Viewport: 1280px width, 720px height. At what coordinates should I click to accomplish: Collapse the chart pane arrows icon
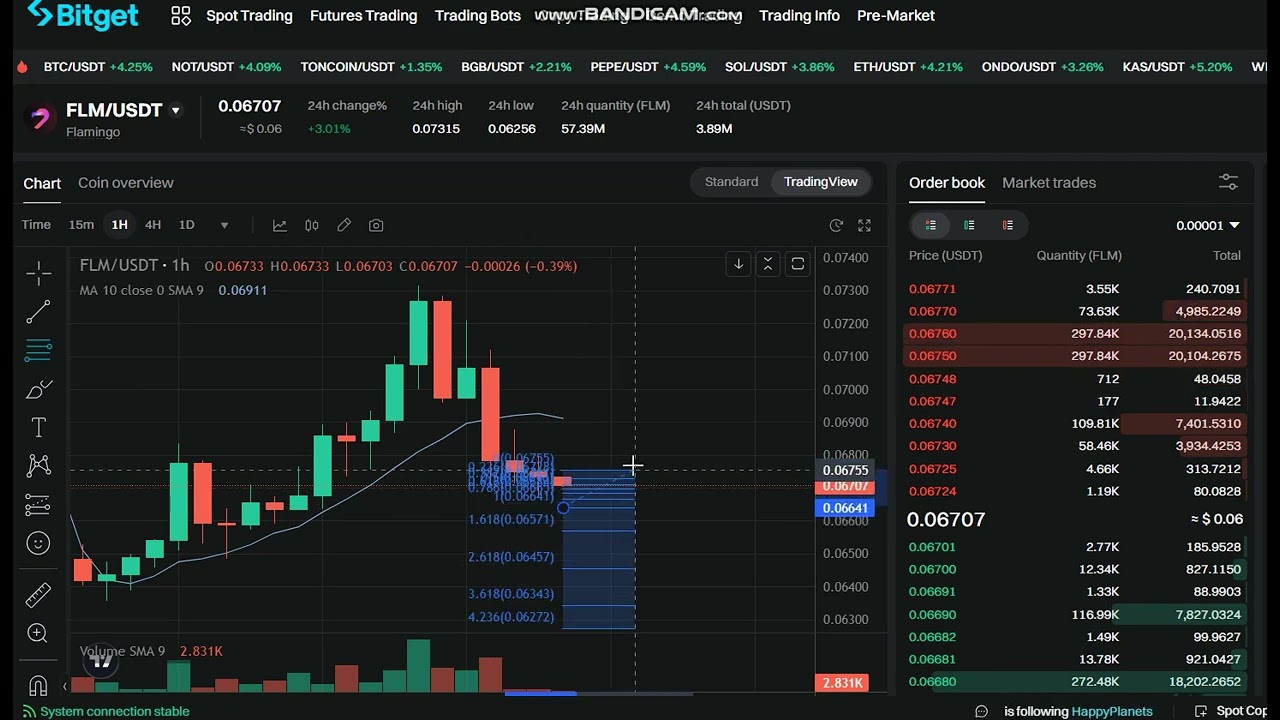(768, 264)
